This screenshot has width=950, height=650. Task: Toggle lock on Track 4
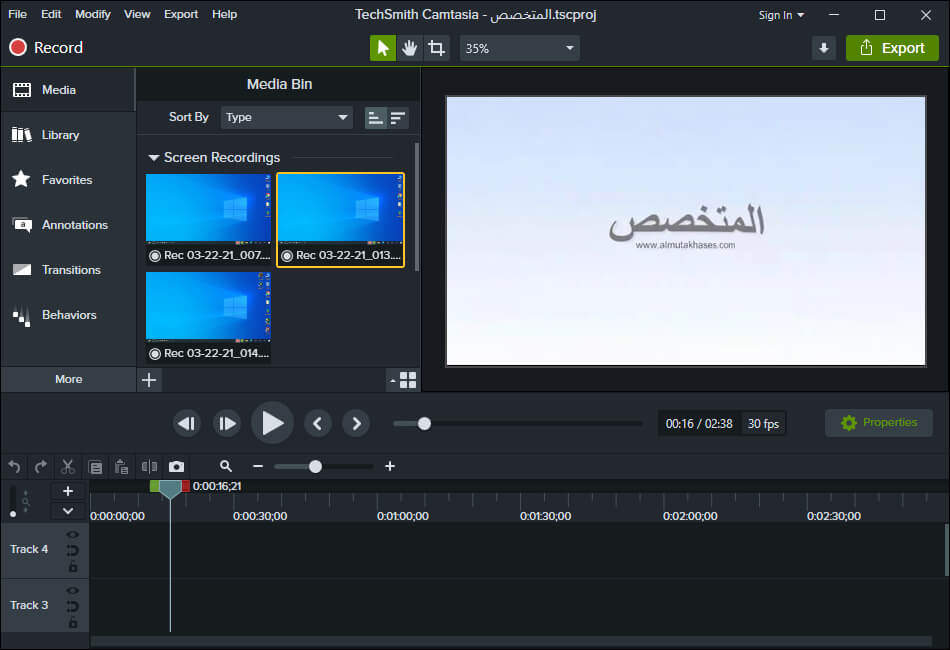(73, 567)
